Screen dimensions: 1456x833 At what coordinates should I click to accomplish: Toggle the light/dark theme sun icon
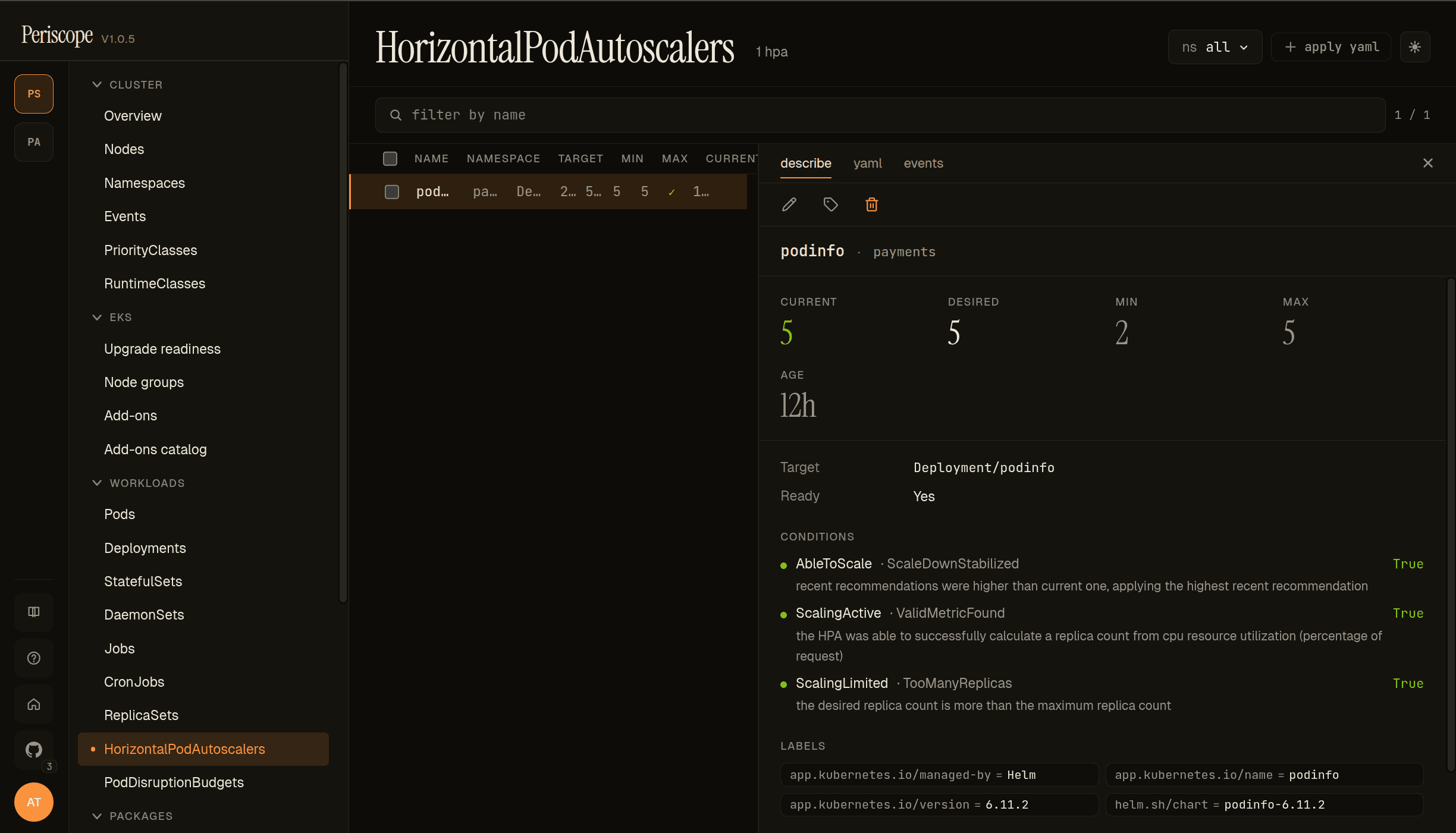[x=1415, y=47]
